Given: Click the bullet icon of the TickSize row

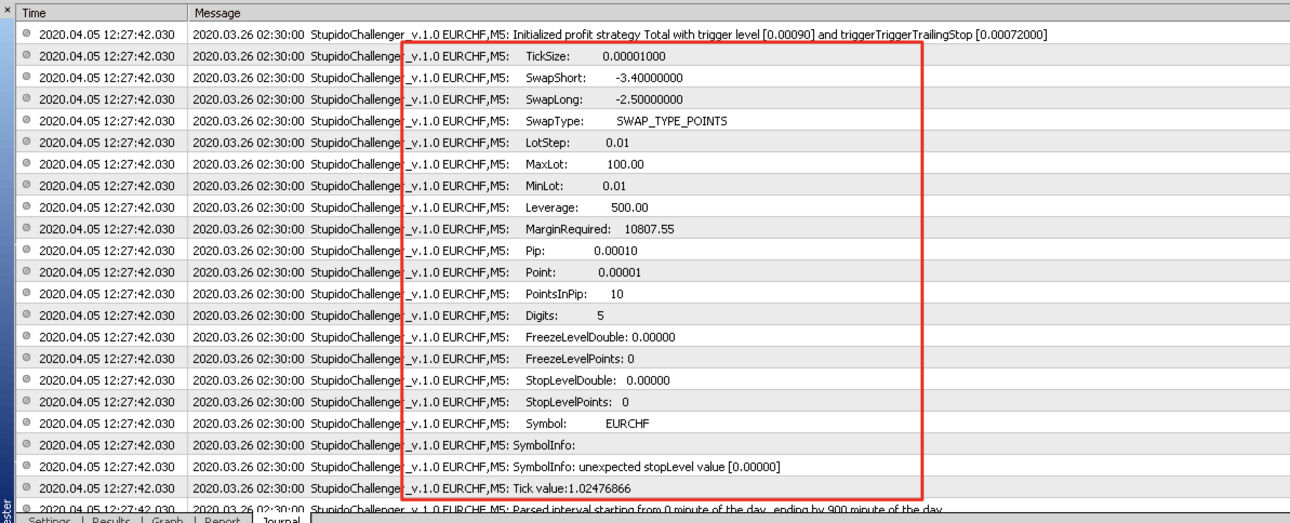Looking at the screenshot, I should click(27, 56).
